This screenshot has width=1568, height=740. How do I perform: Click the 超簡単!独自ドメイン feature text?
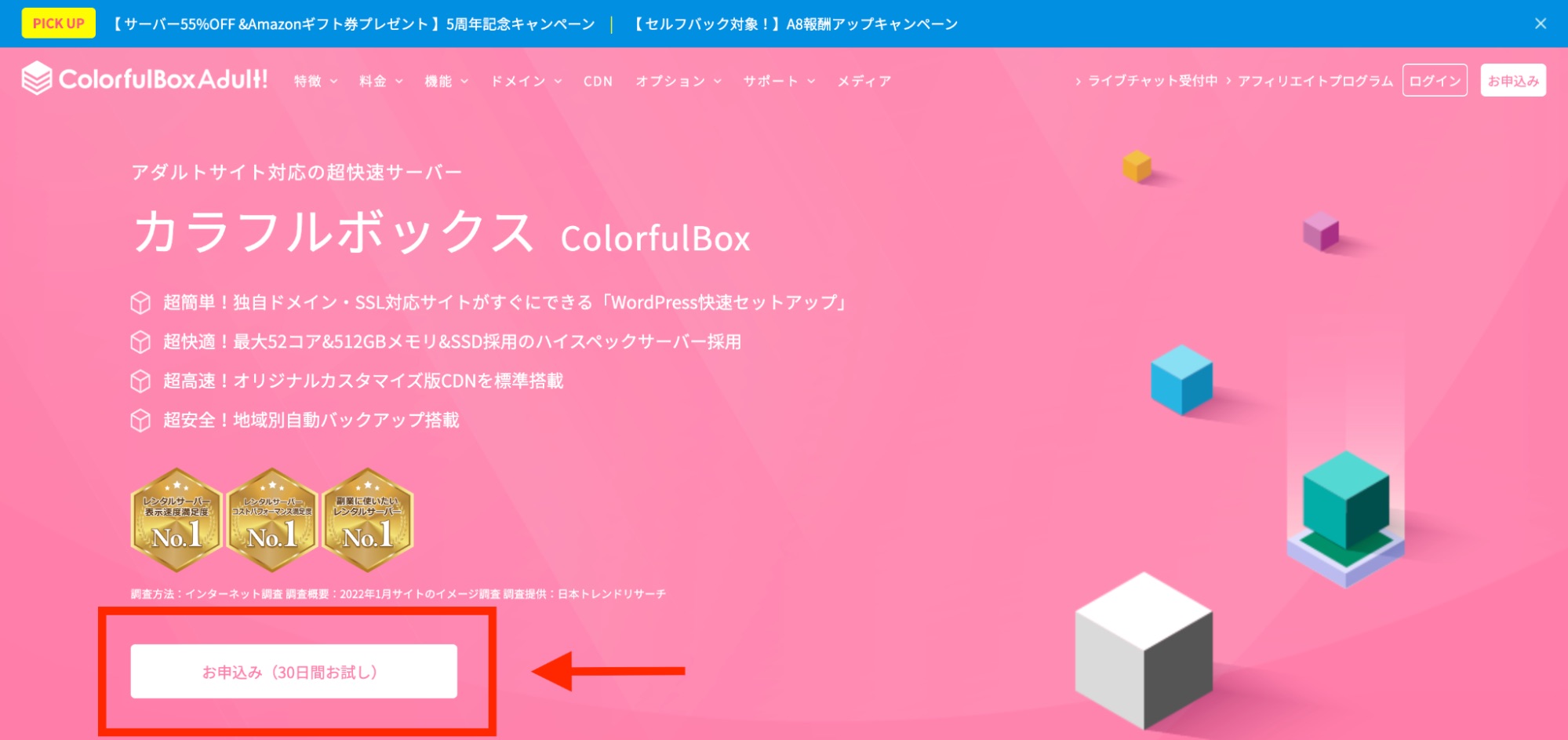pyautogui.click(x=505, y=303)
